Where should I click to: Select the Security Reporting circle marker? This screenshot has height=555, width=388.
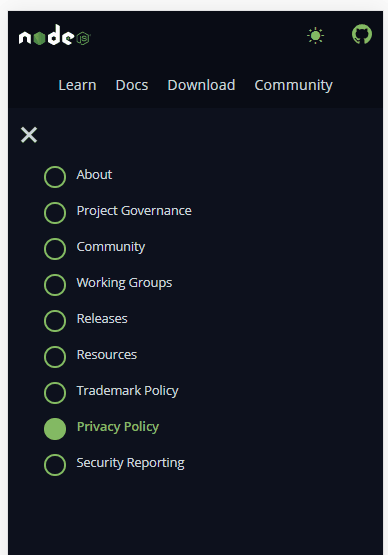click(x=55, y=465)
